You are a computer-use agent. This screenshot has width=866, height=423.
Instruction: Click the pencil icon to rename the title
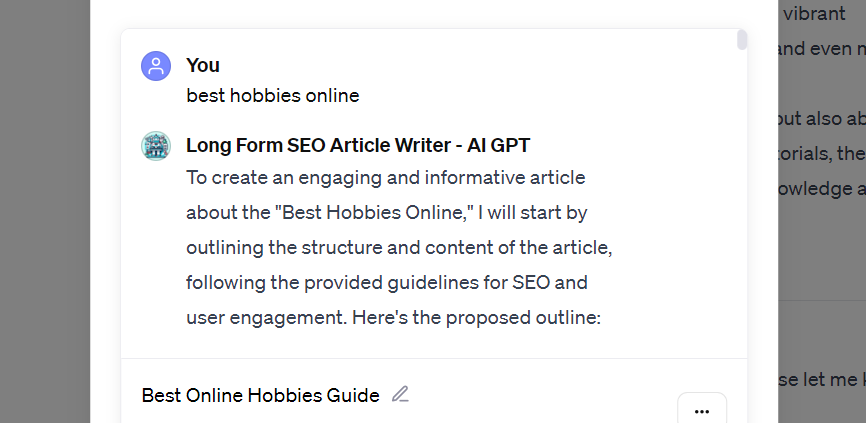pos(400,394)
